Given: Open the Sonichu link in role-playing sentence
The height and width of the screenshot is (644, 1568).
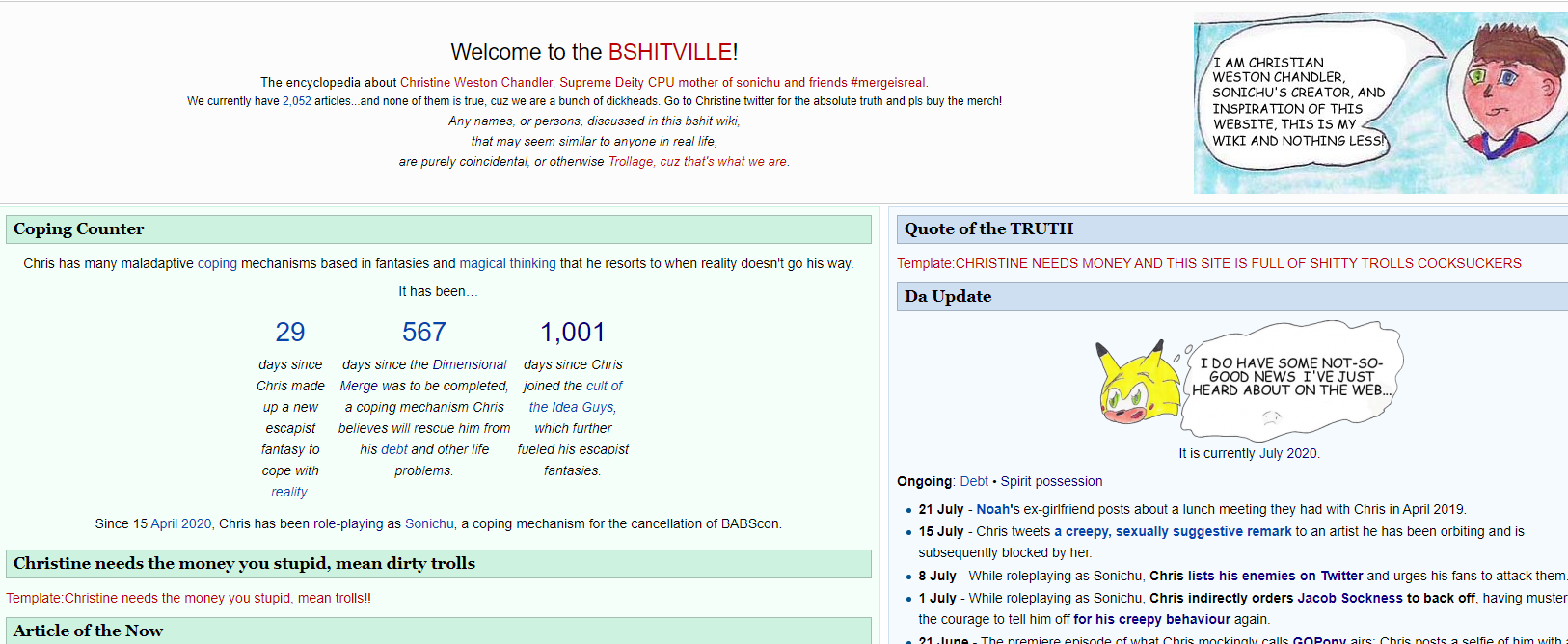Looking at the screenshot, I should (429, 523).
